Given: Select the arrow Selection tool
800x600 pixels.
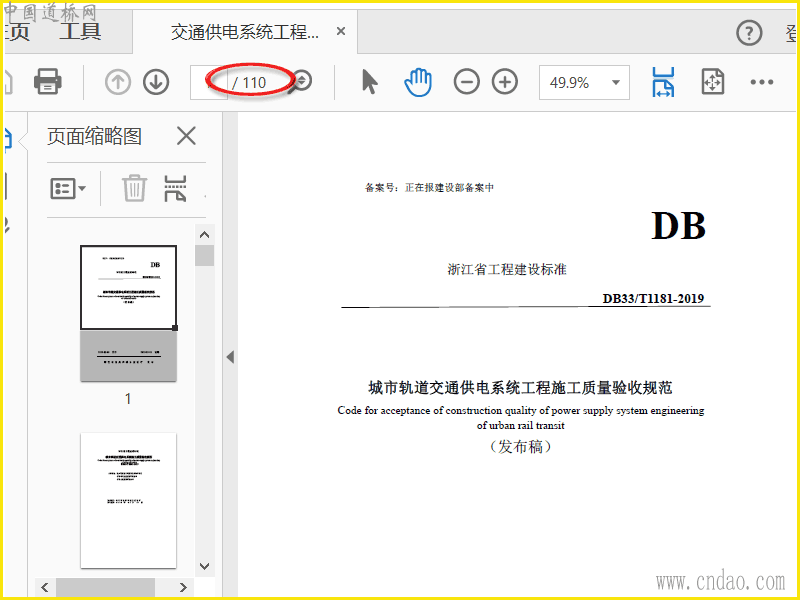Looking at the screenshot, I should pyautogui.click(x=369, y=82).
